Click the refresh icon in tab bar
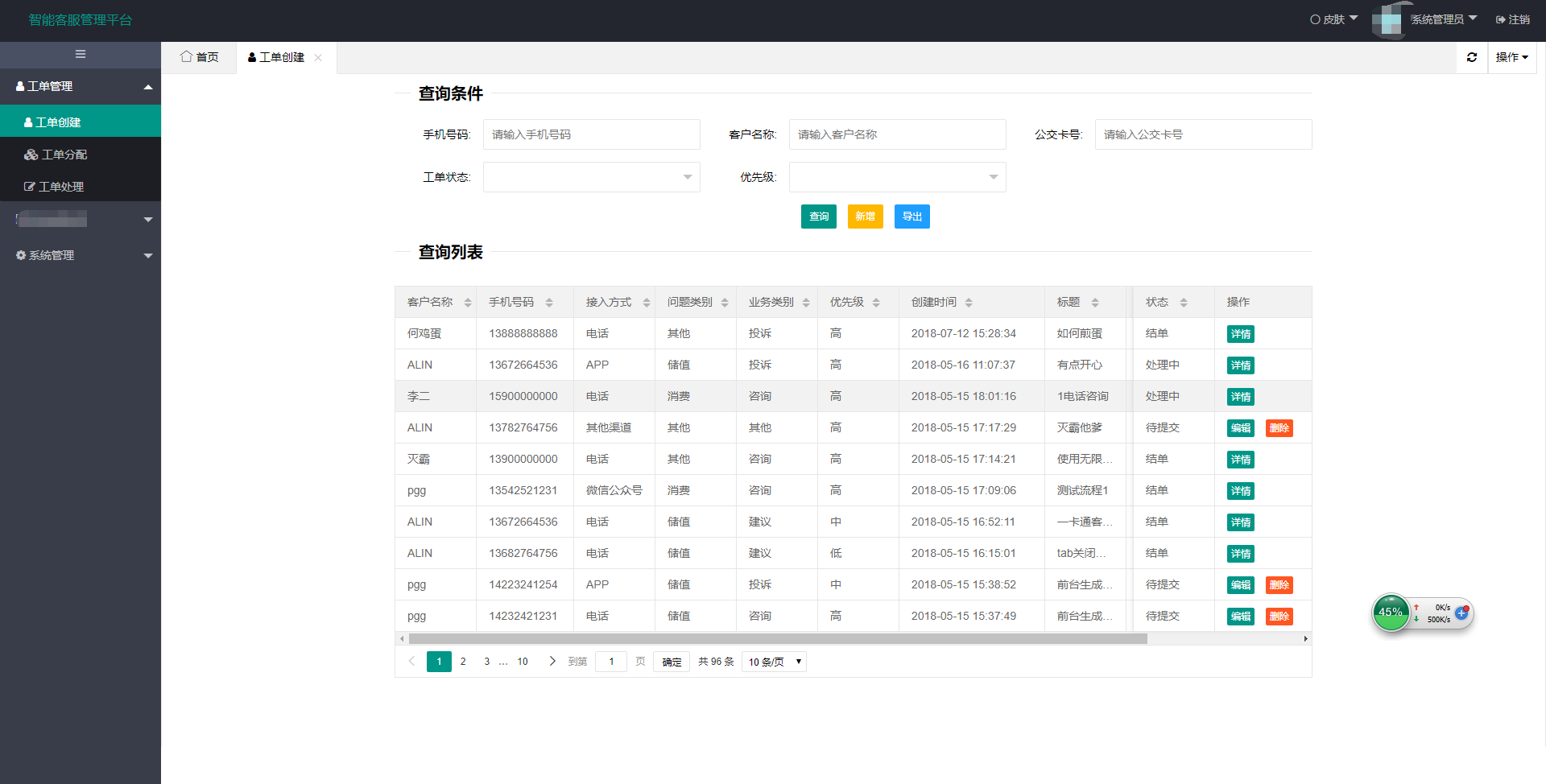Viewport: 1546px width, 784px height. pos(1471,57)
